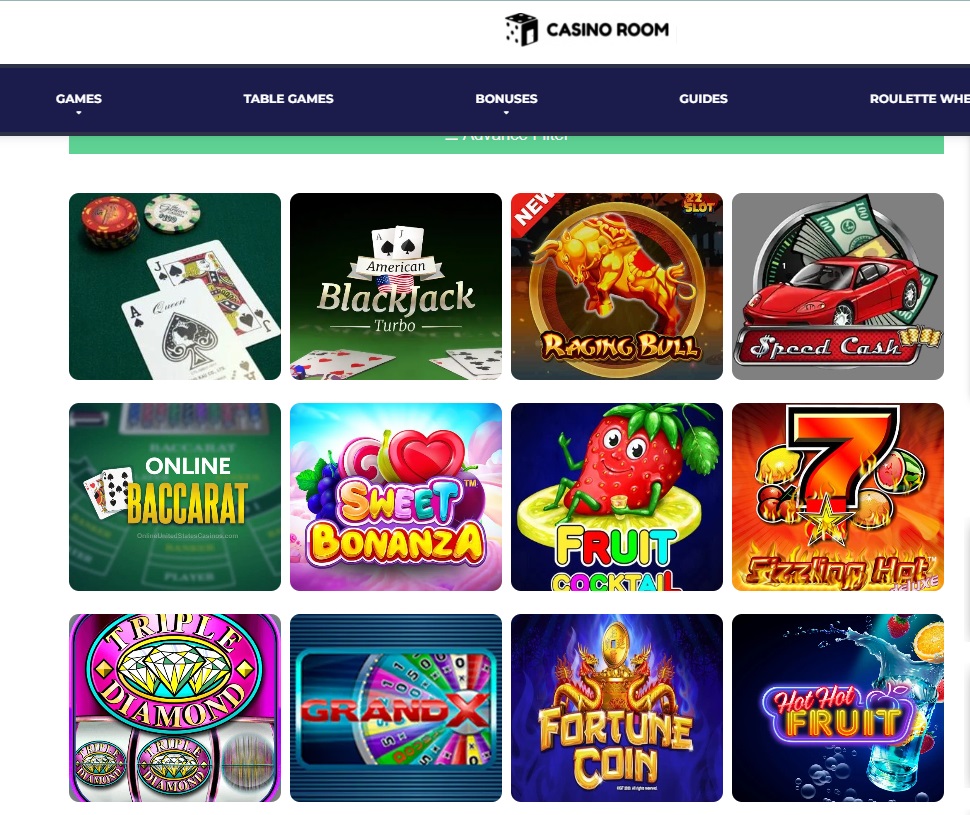Viewport: 970px width, 815px height.
Task: Open the Advance Filter green bar
Action: pyautogui.click(x=506, y=144)
